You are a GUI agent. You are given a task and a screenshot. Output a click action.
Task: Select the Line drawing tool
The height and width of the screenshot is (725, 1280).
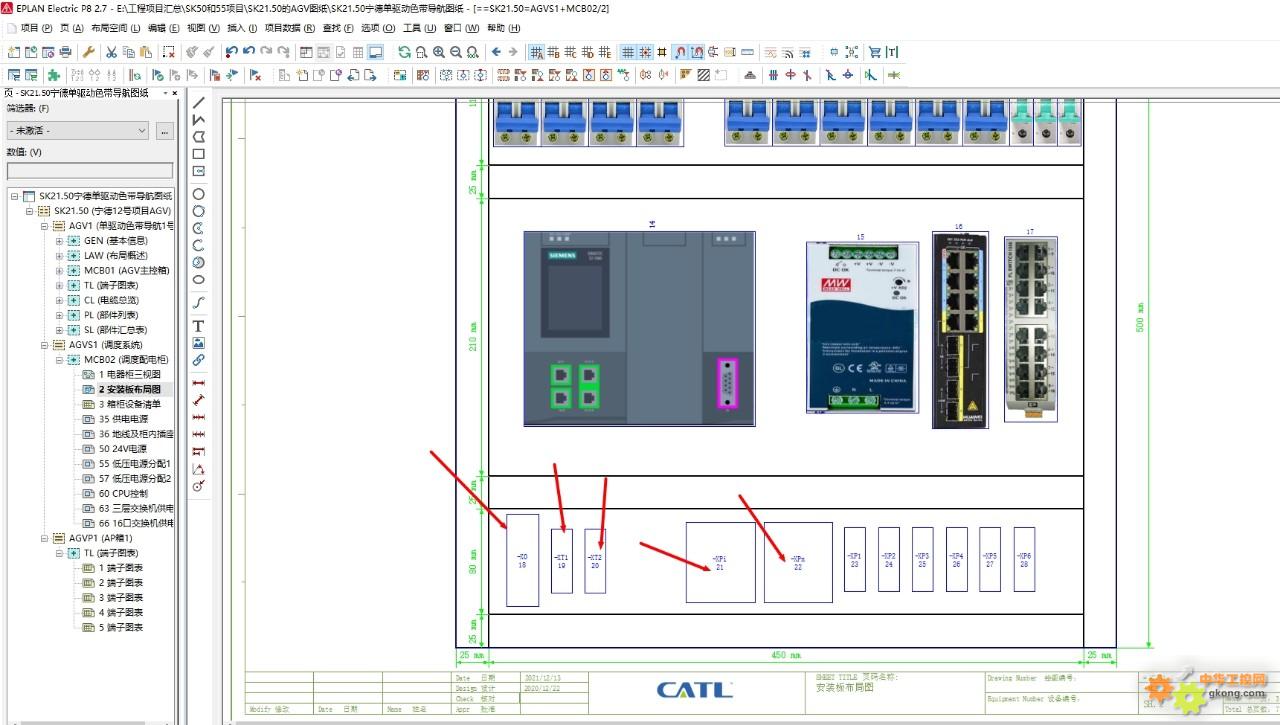(199, 102)
